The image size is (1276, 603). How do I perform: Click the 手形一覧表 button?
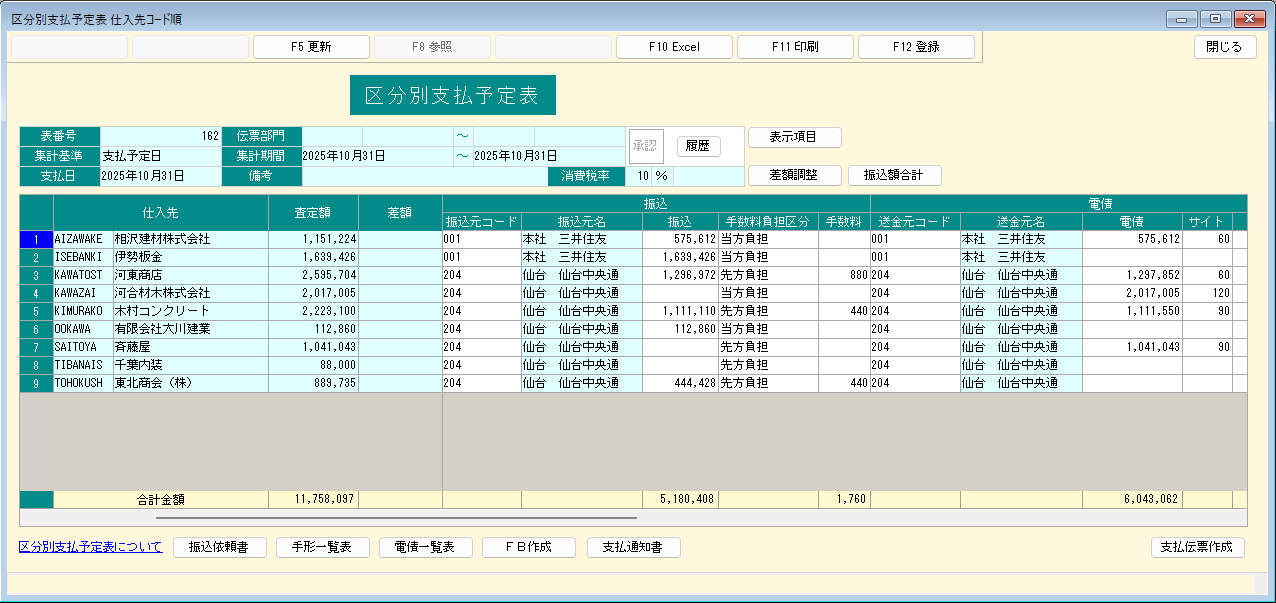[323, 547]
